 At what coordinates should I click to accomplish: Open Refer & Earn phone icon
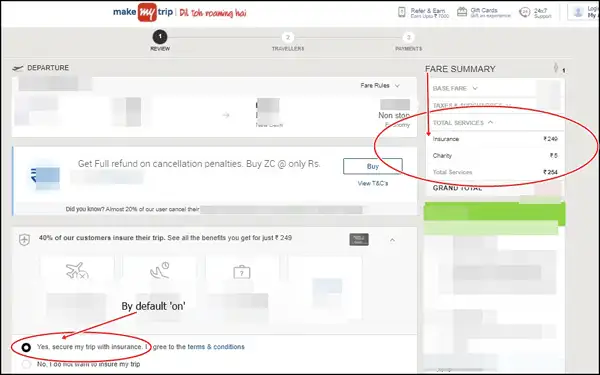click(x=401, y=12)
